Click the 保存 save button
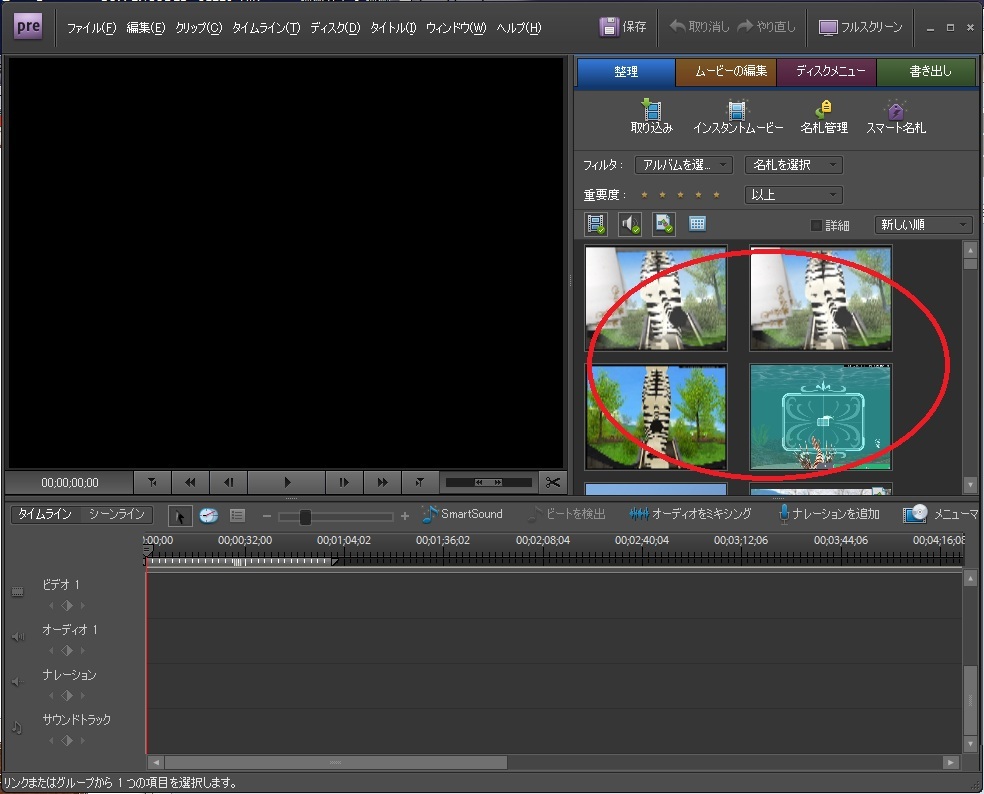The width and height of the screenshot is (984, 794). pyautogui.click(x=623, y=27)
